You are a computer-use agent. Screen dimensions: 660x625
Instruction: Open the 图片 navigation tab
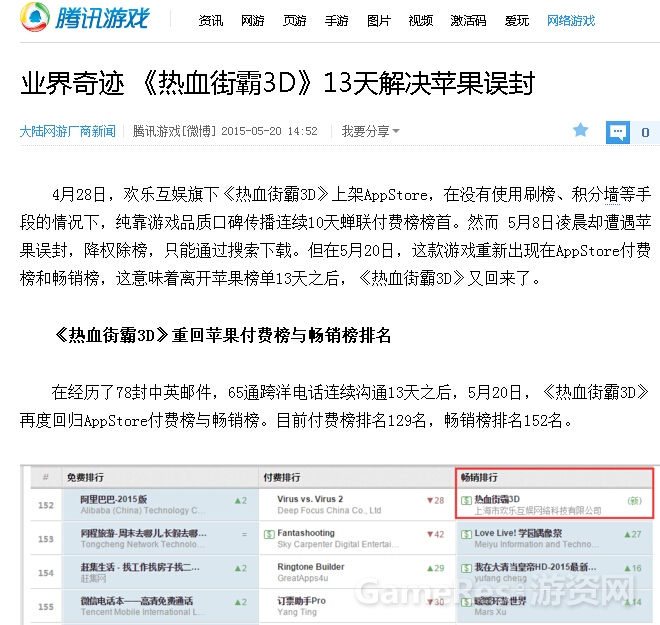[379, 21]
